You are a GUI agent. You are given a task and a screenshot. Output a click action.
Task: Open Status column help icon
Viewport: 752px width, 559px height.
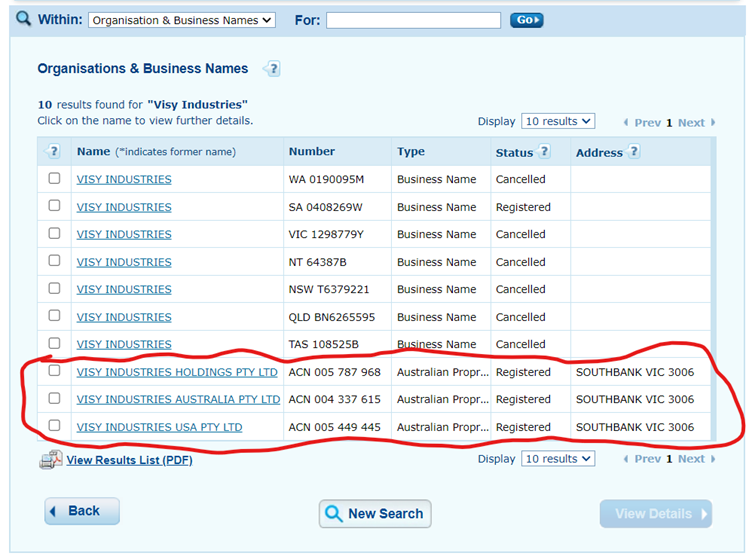(x=544, y=151)
